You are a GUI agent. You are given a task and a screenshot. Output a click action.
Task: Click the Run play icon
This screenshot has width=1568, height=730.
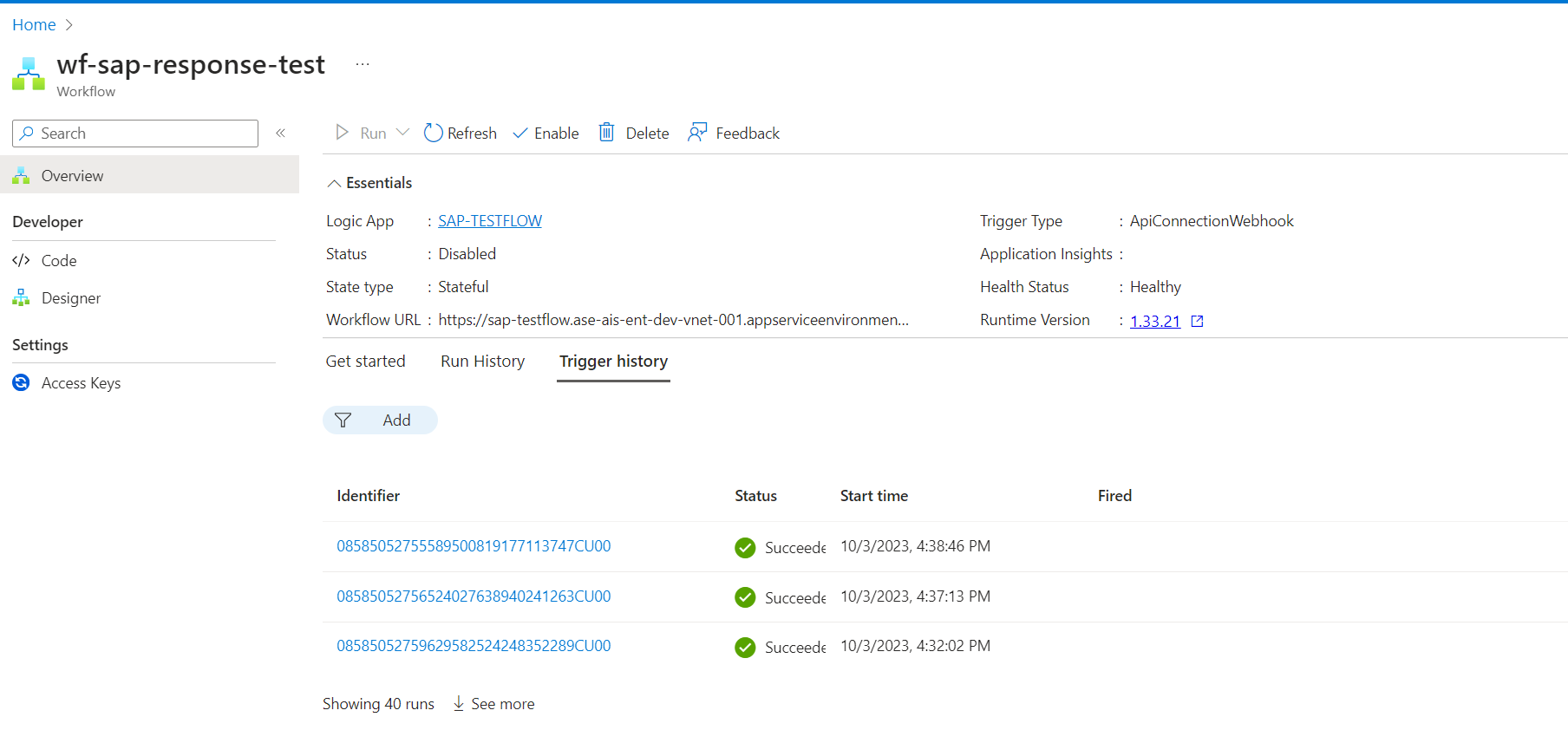click(x=343, y=133)
